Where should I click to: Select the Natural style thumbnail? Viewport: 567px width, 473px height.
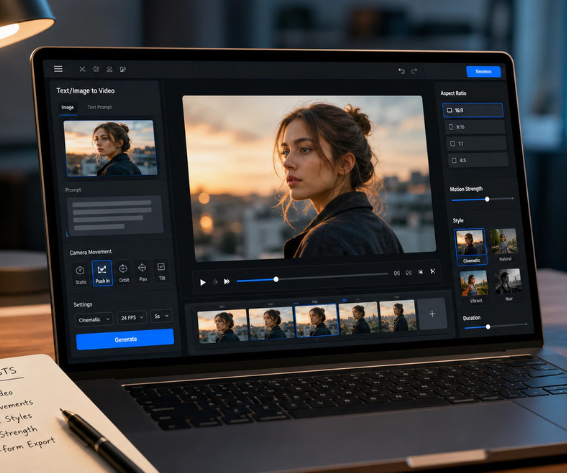pyautogui.click(x=504, y=244)
